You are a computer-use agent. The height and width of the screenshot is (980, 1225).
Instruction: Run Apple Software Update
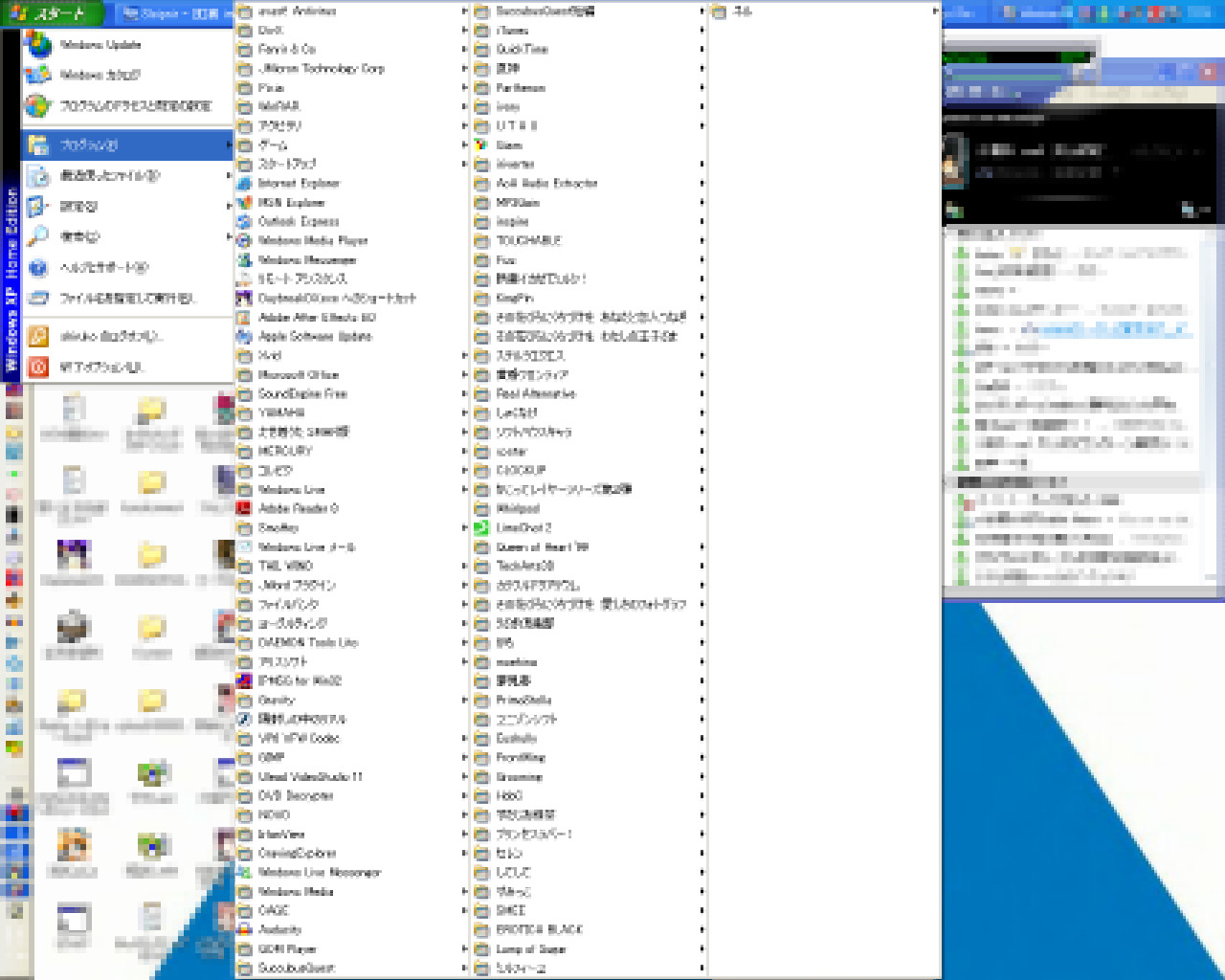(x=315, y=336)
